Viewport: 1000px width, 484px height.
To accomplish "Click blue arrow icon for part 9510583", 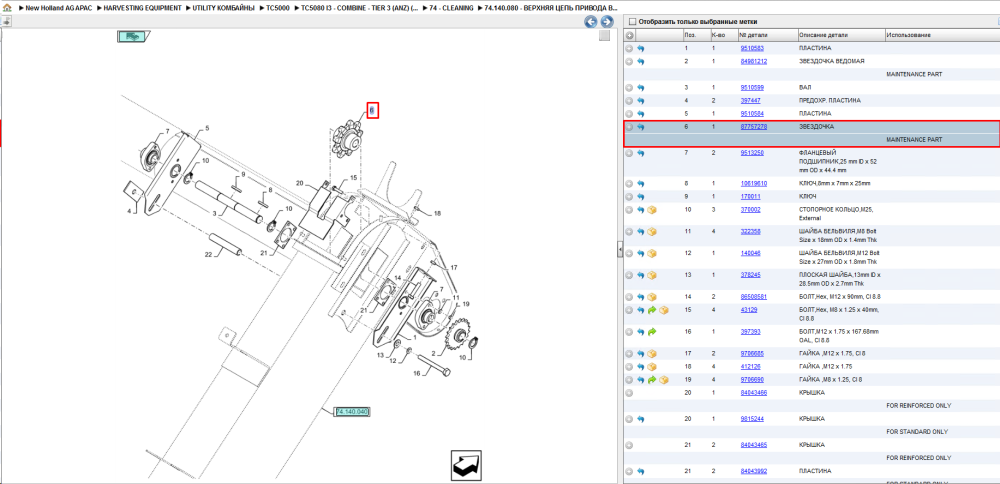I will [641, 48].
